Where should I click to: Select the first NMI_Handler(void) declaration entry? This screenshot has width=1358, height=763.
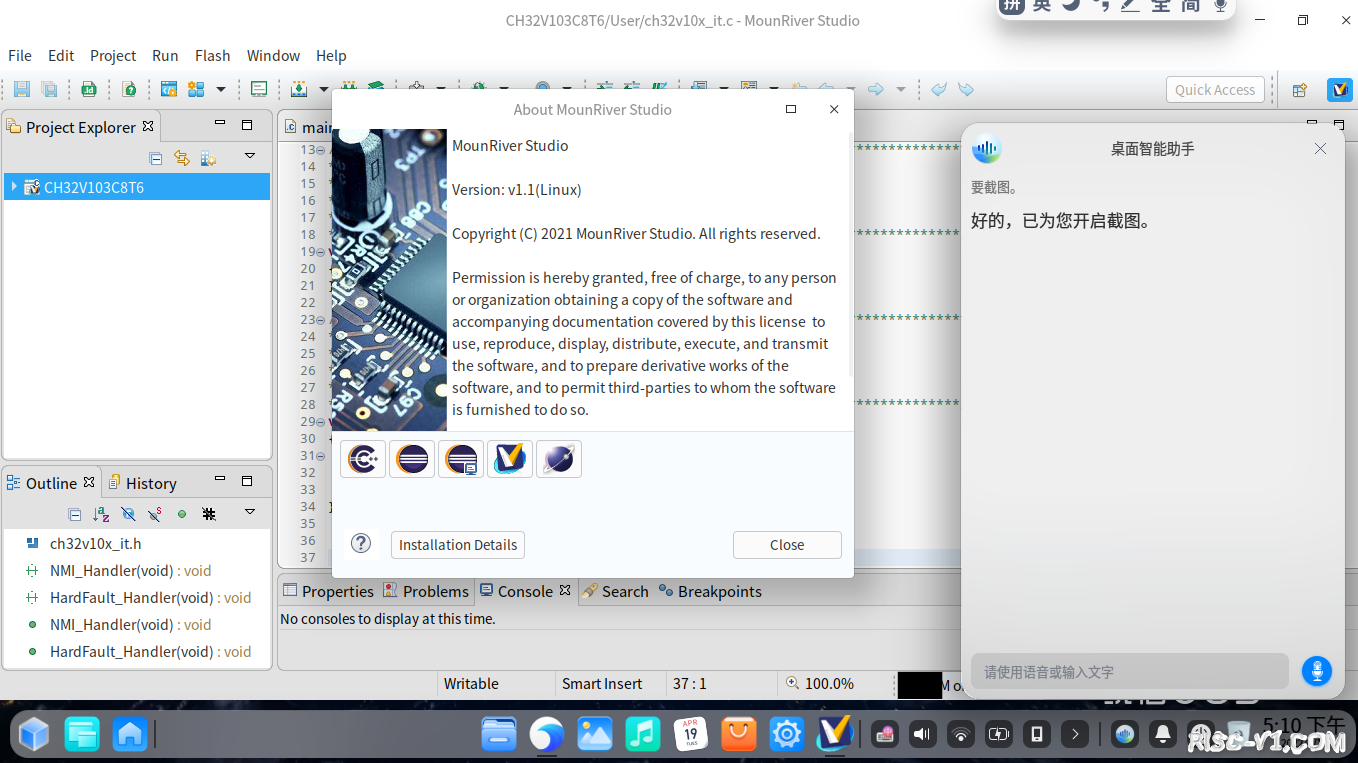[x=132, y=571]
